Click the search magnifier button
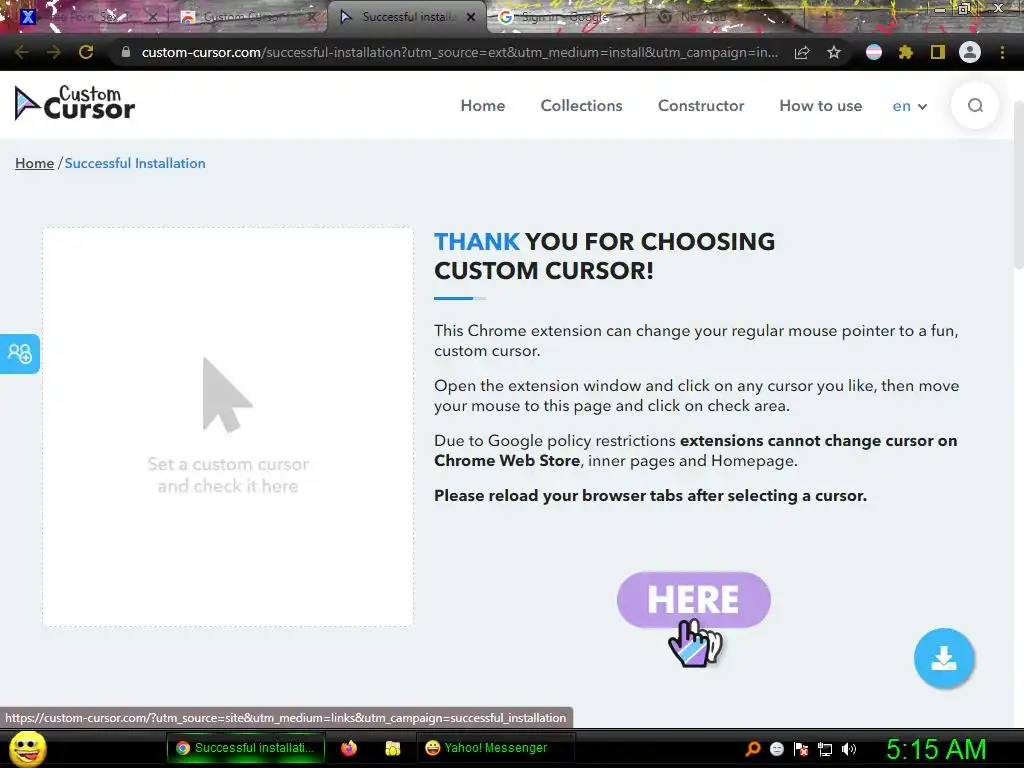The height and width of the screenshot is (768, 1024). (975, 106)
